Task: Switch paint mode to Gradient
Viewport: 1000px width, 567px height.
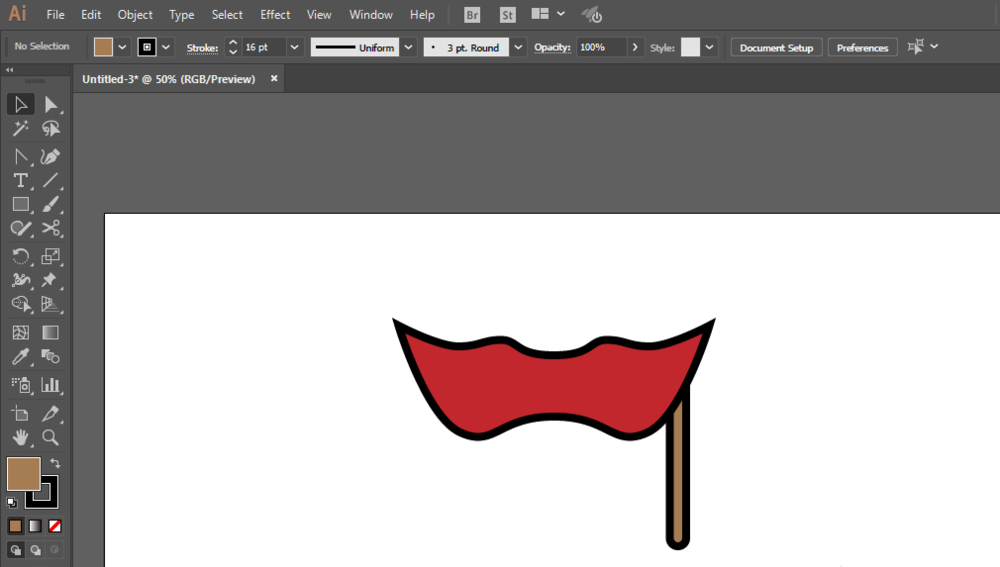Action: click(35, 526)
